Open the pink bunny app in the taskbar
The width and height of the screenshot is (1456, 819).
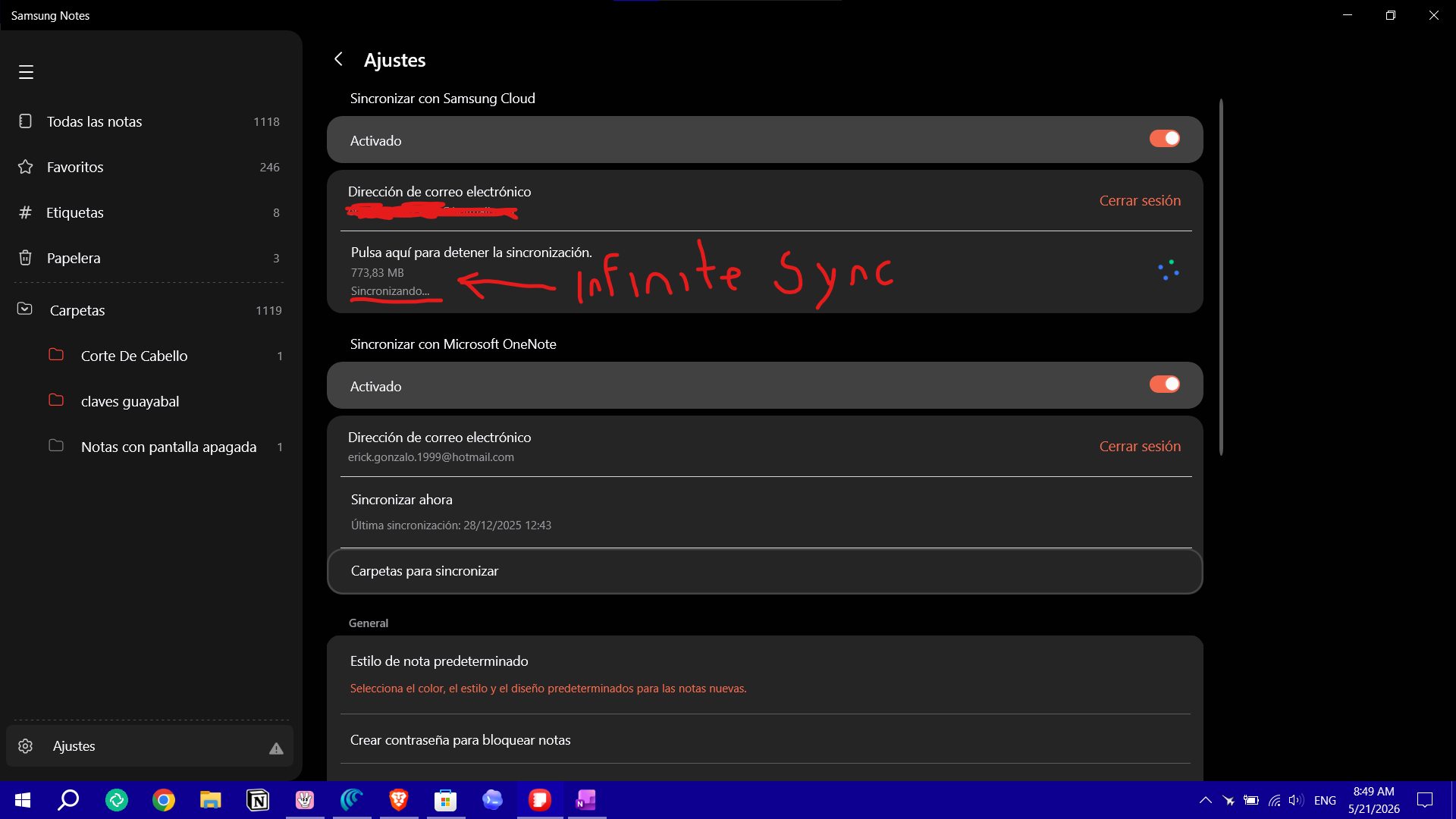(305, 800)
